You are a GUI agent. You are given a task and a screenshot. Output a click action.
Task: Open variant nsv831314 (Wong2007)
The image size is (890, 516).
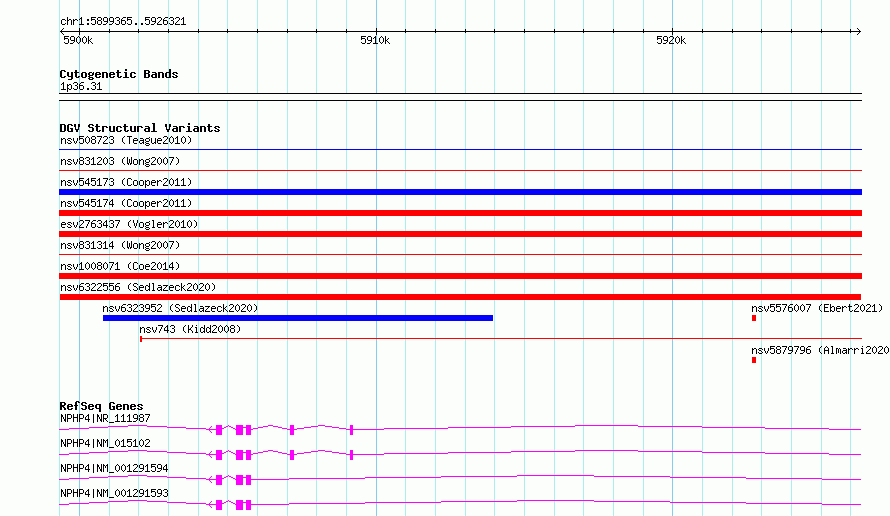click(x=120, y=245)
